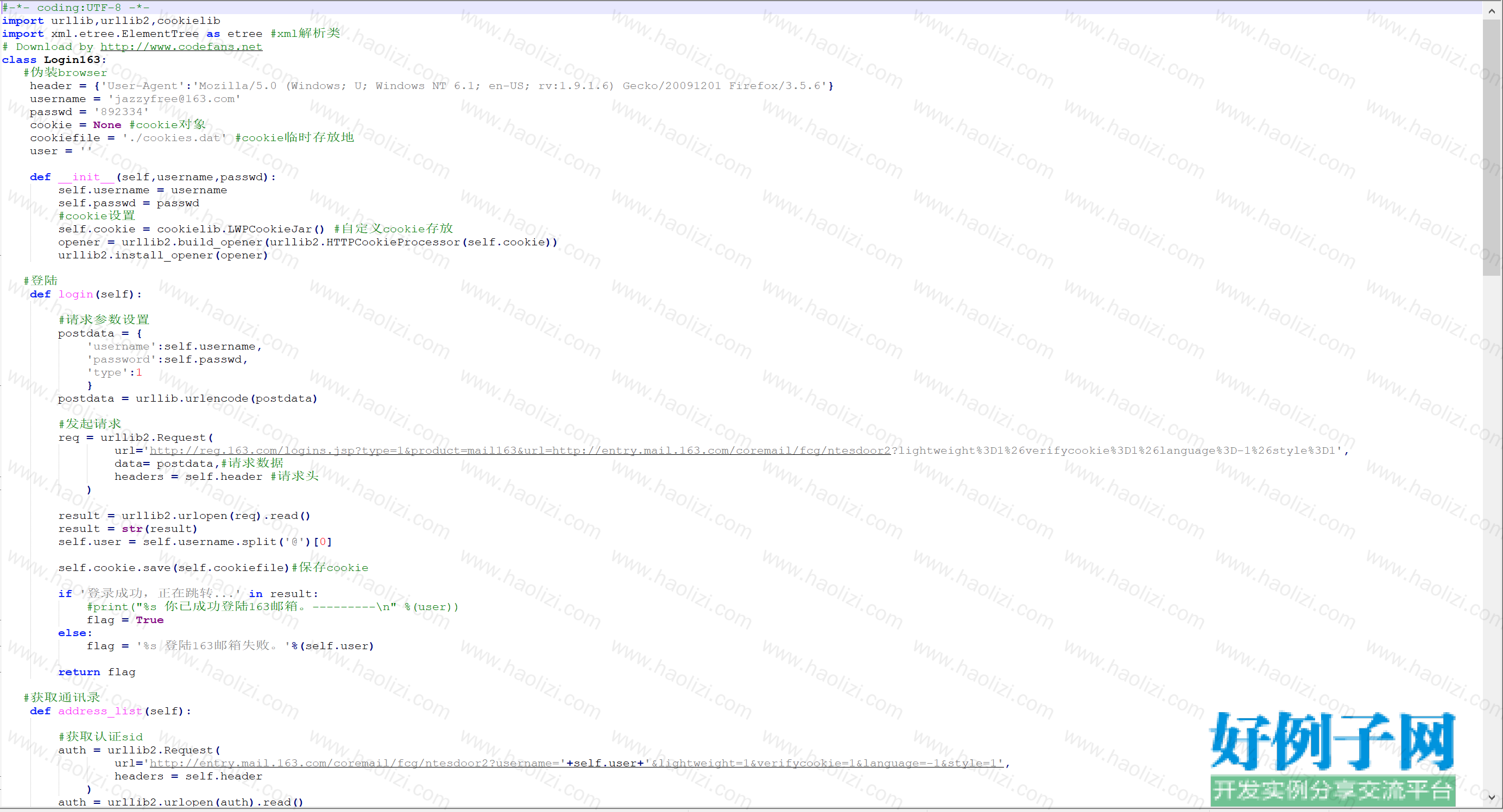
Task: Click the 'postdata = {' line
Action: (x=100, y=333)
